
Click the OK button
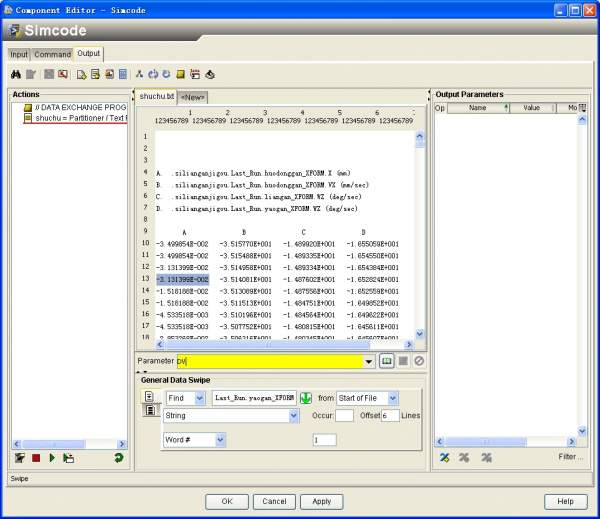227,501
